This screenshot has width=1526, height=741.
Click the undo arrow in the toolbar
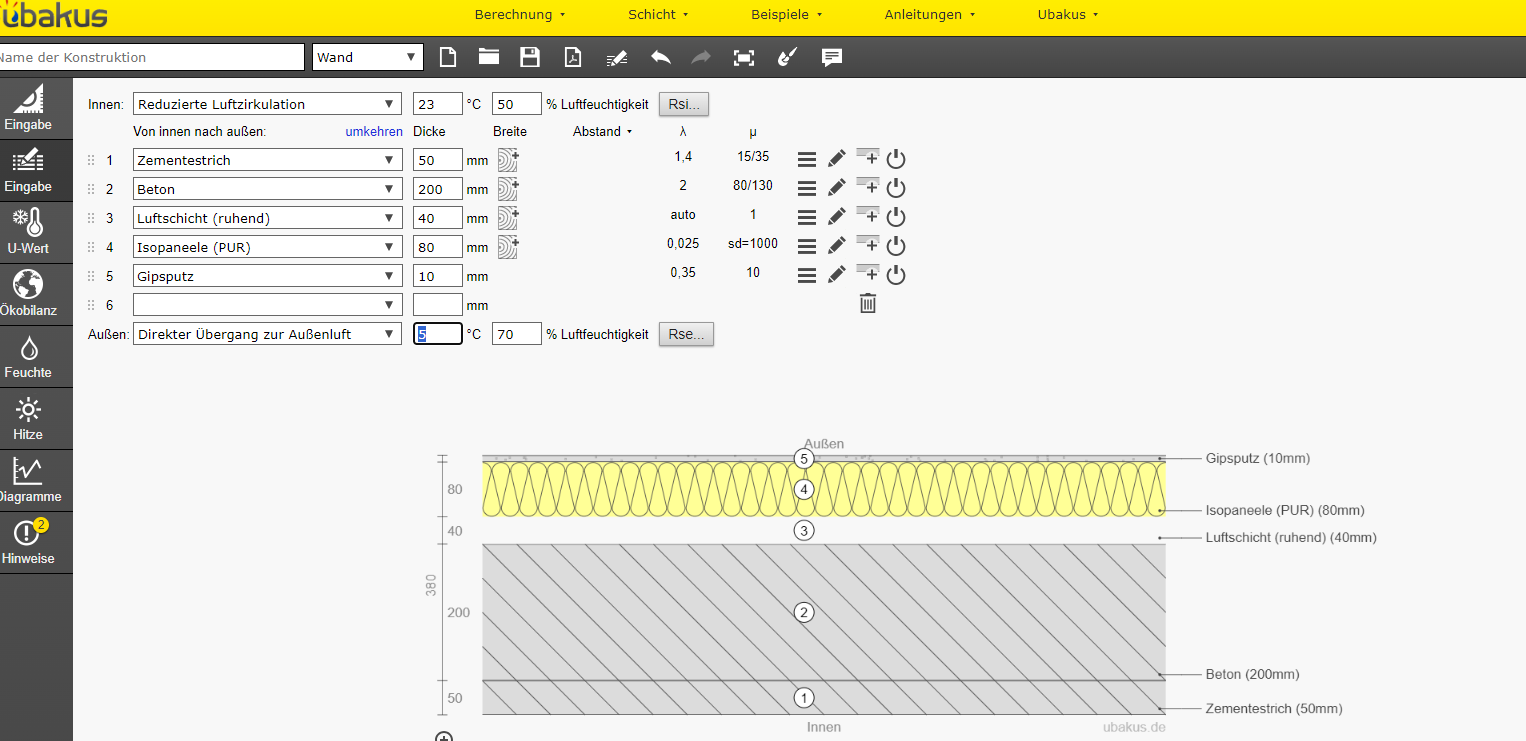[x=660, y=57]
